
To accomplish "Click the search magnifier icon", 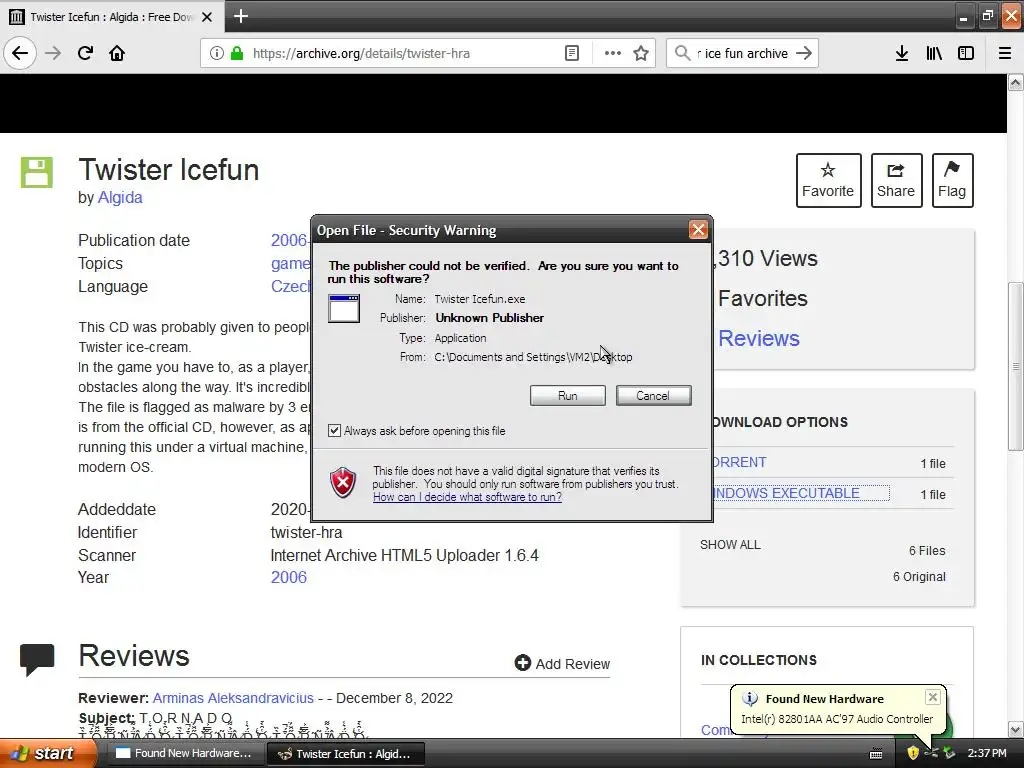I will (682, 53).
